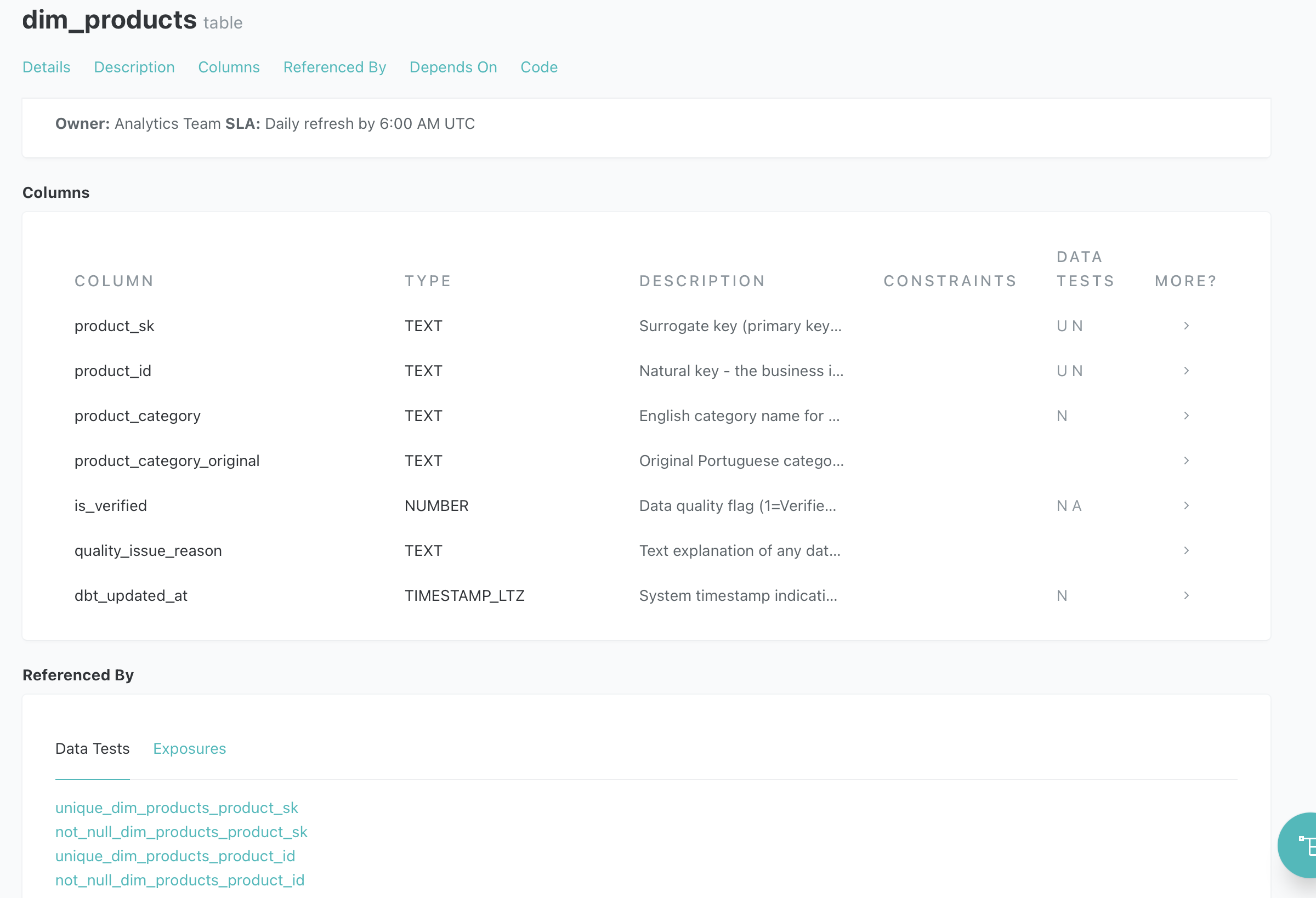Go to the Depends On section
This screenshot has height=898, width=1316.
pyautogui.click(x=453, y=67)
